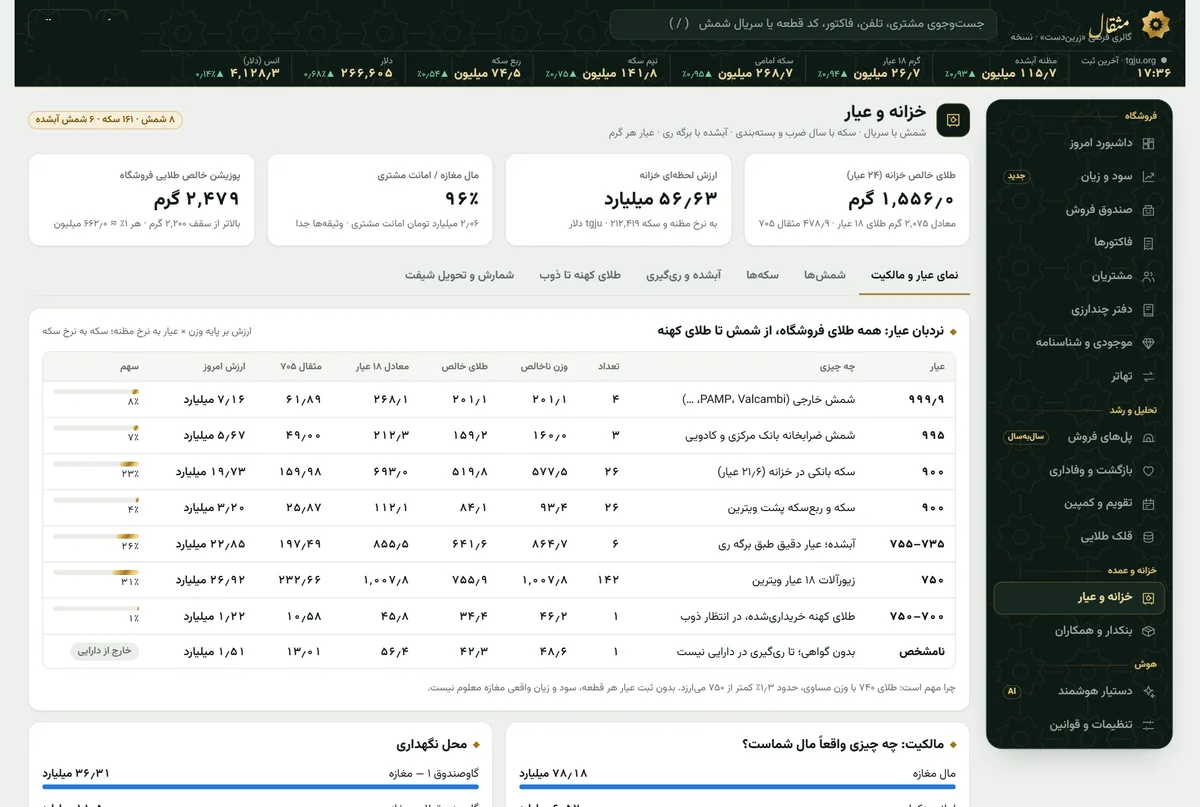Switch to نمای عیار و مالکیت tab
This screenshot has width=1200, height=807.
(x=914, y=275)
